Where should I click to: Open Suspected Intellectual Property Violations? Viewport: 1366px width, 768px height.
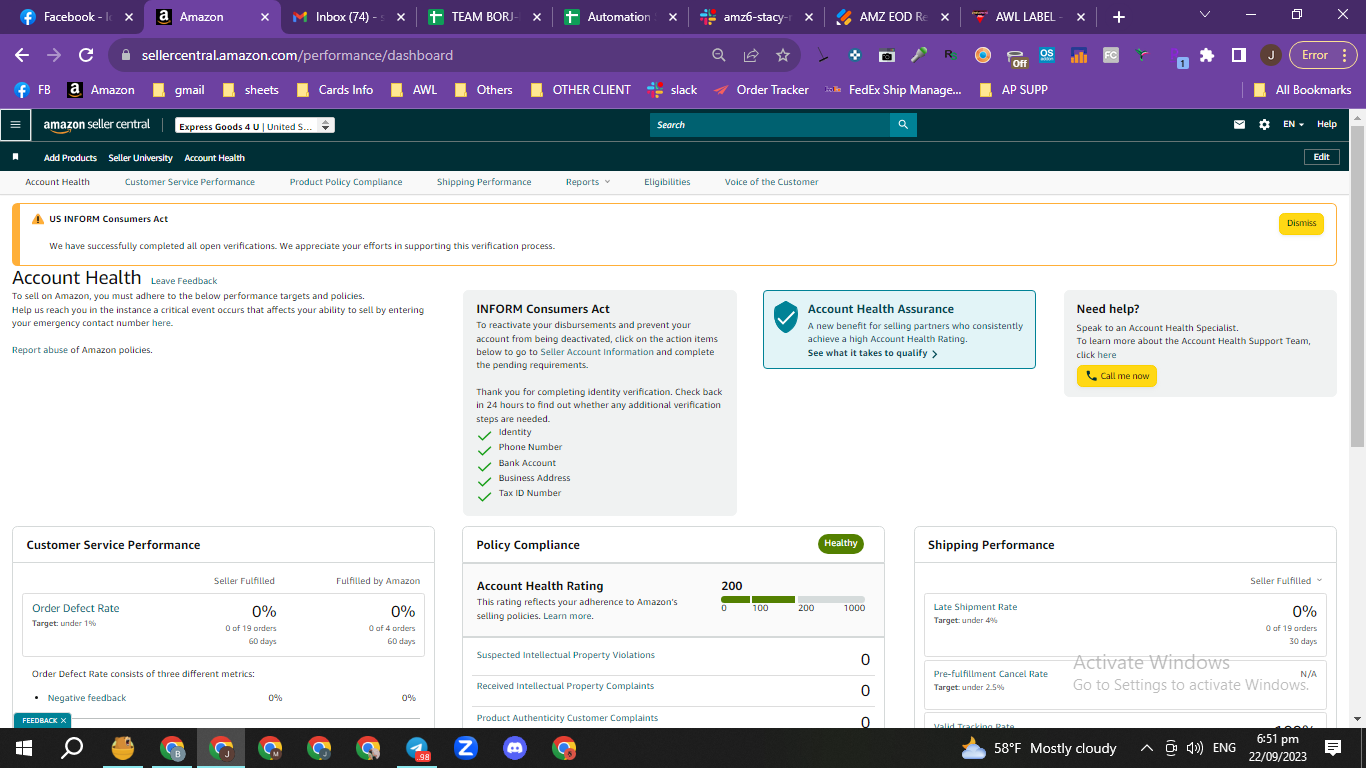pyautogui.click(x=566, y=655)
